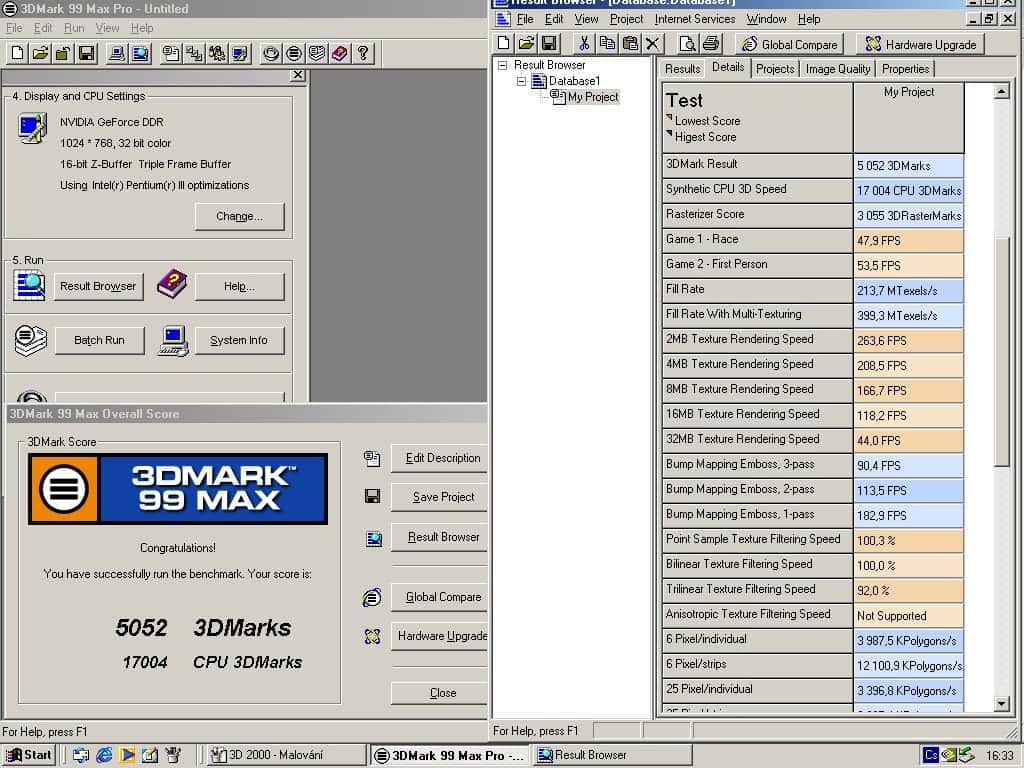The height and width of the screenshot is (768, 1024).
Task: Click Windows Start button
Action: pyautogui.click(x=29, y=755)
